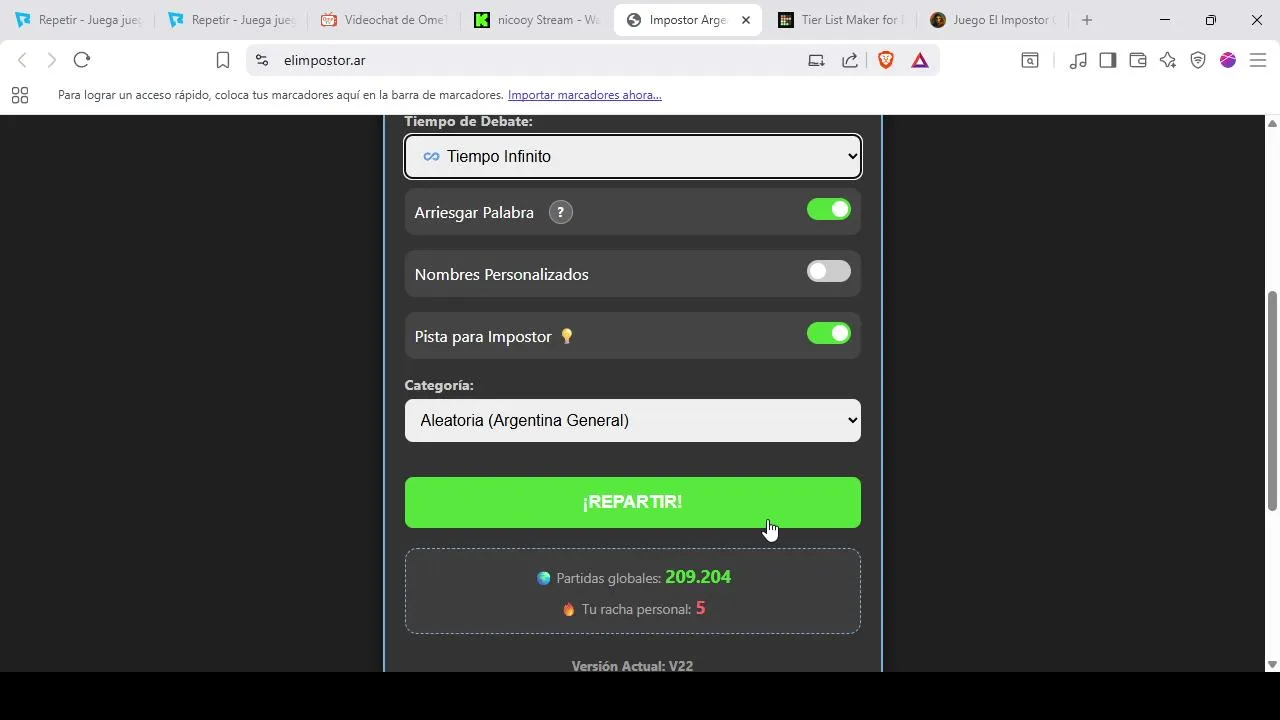
Task: Switch to the second Repetir - Juega tab
Action: 232,20
